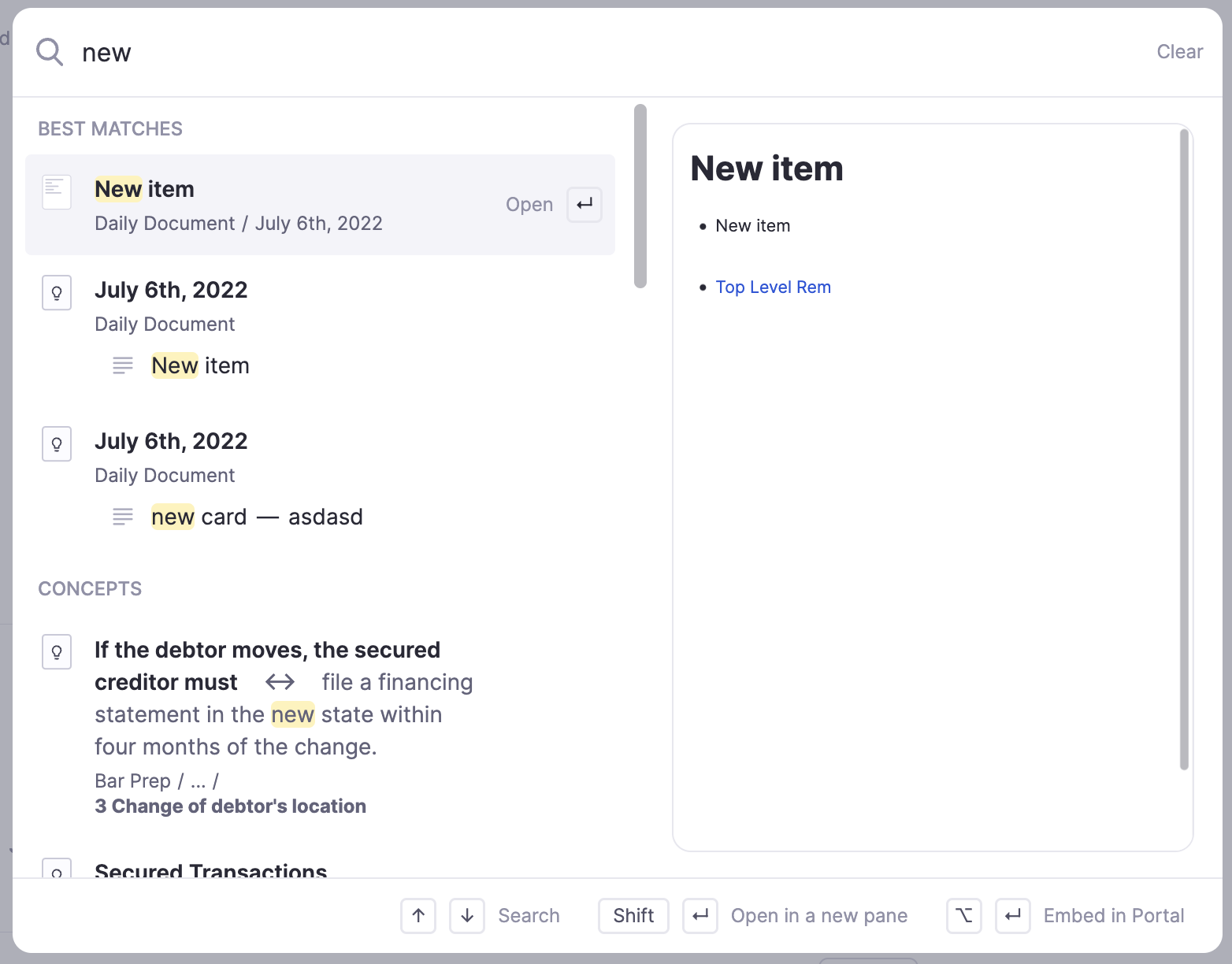Click document icon beside New item result
Screen dimensions: 1232x964
click(57, 192)
